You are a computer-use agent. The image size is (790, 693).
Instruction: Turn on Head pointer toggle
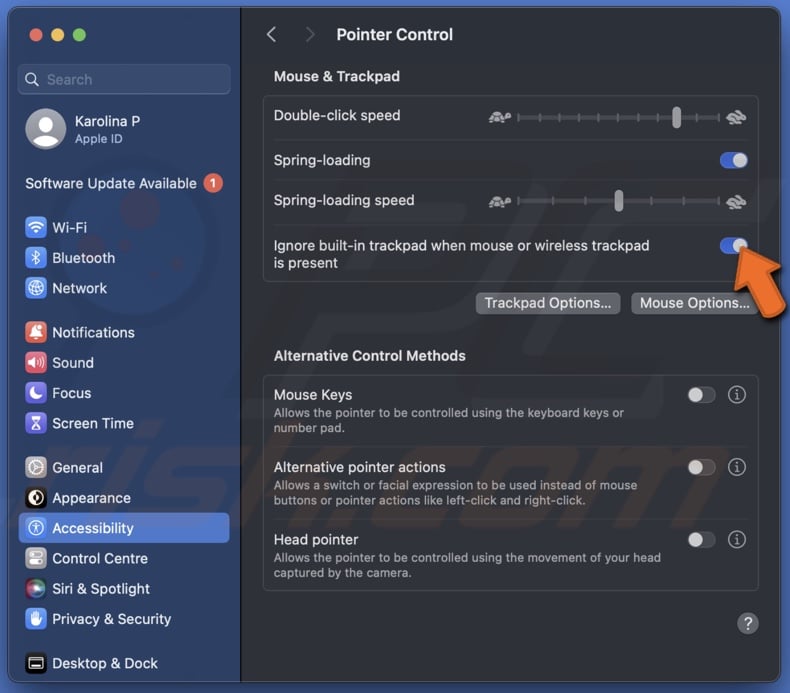[x=701, y=540]
